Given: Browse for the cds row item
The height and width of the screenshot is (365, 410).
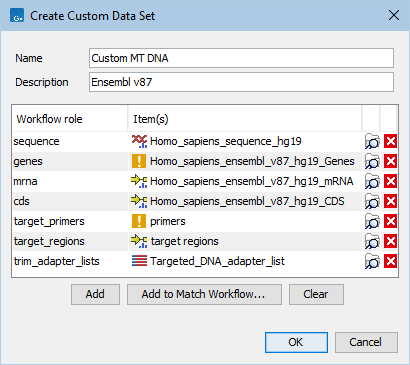Looking at the screenshot, I should pyautogui.click(x=372, y=201).
